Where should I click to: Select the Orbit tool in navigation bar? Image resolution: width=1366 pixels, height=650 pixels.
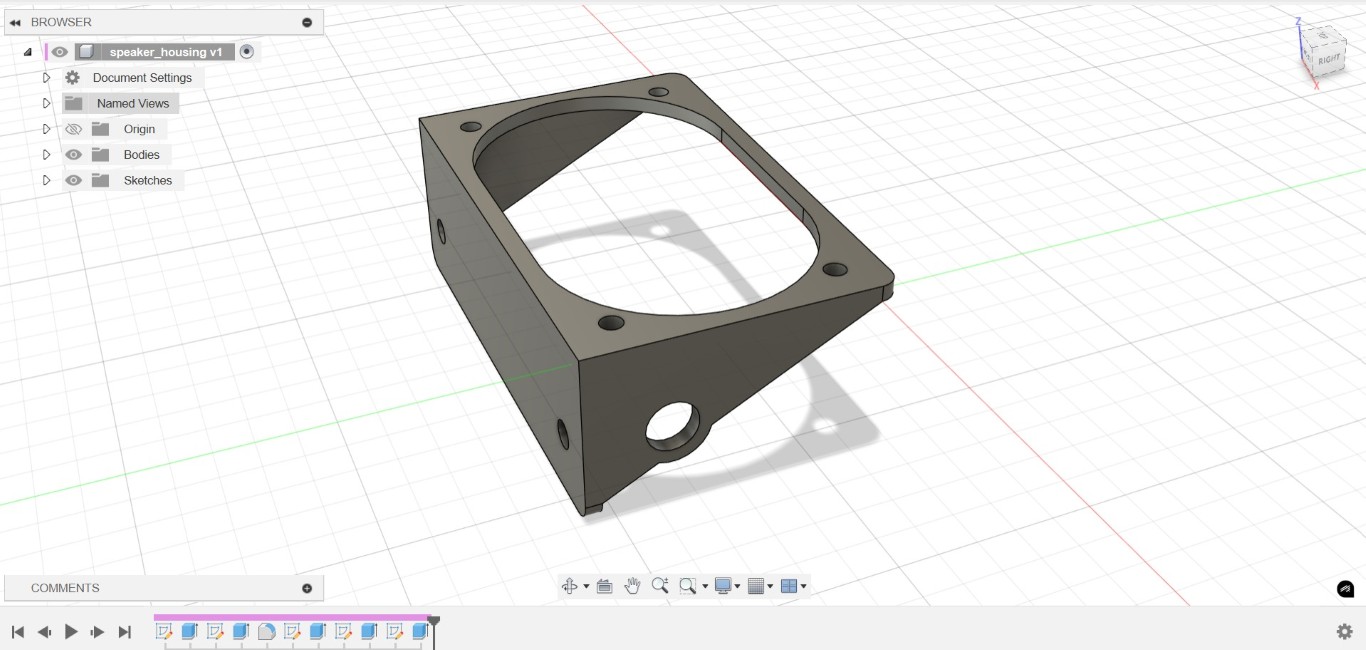coord(569,586)
